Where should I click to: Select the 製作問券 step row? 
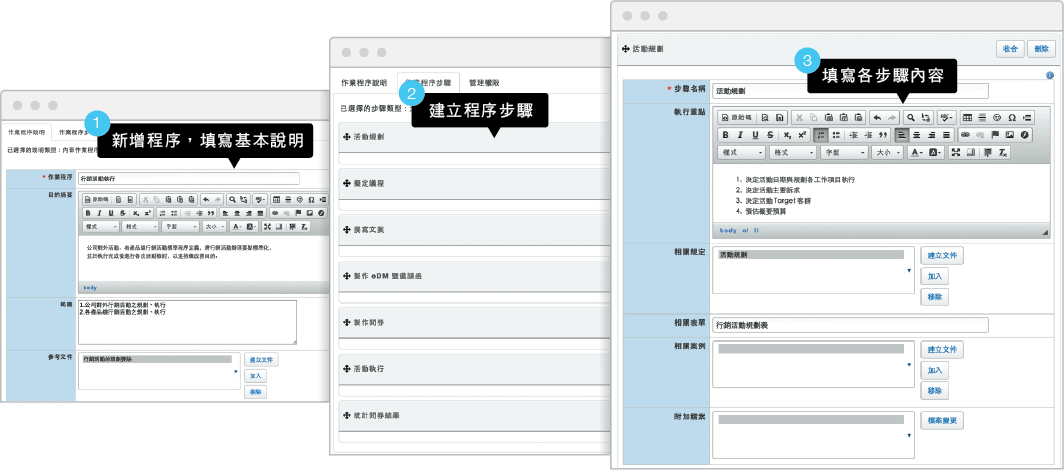[475, 322]
